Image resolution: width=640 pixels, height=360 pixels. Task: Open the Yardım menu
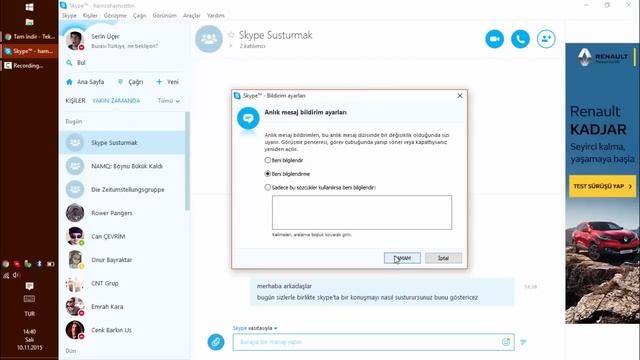pos(216,16)
